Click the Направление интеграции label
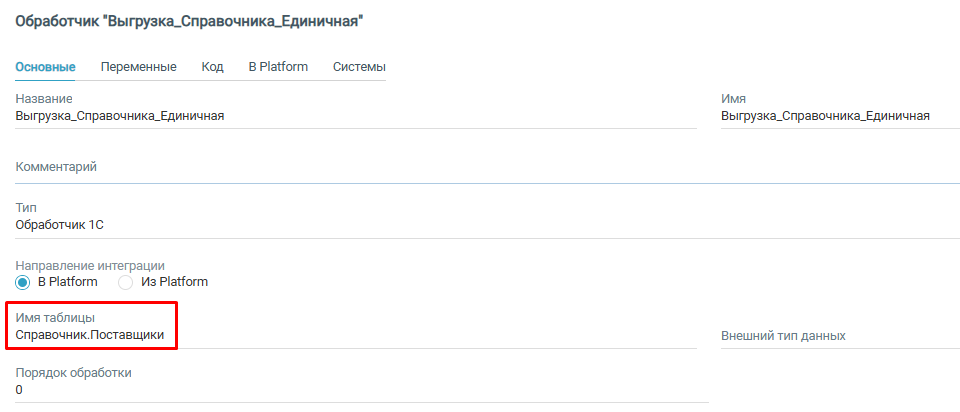The height and width of the screenshot is (412, 960). click(90, 266)
